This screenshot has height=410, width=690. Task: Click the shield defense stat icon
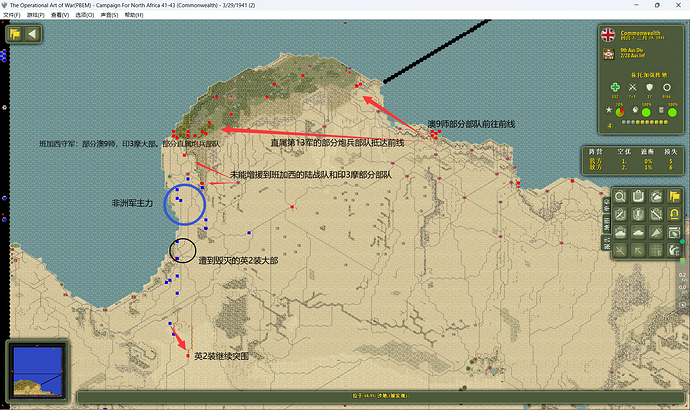(x=650, y=87)
